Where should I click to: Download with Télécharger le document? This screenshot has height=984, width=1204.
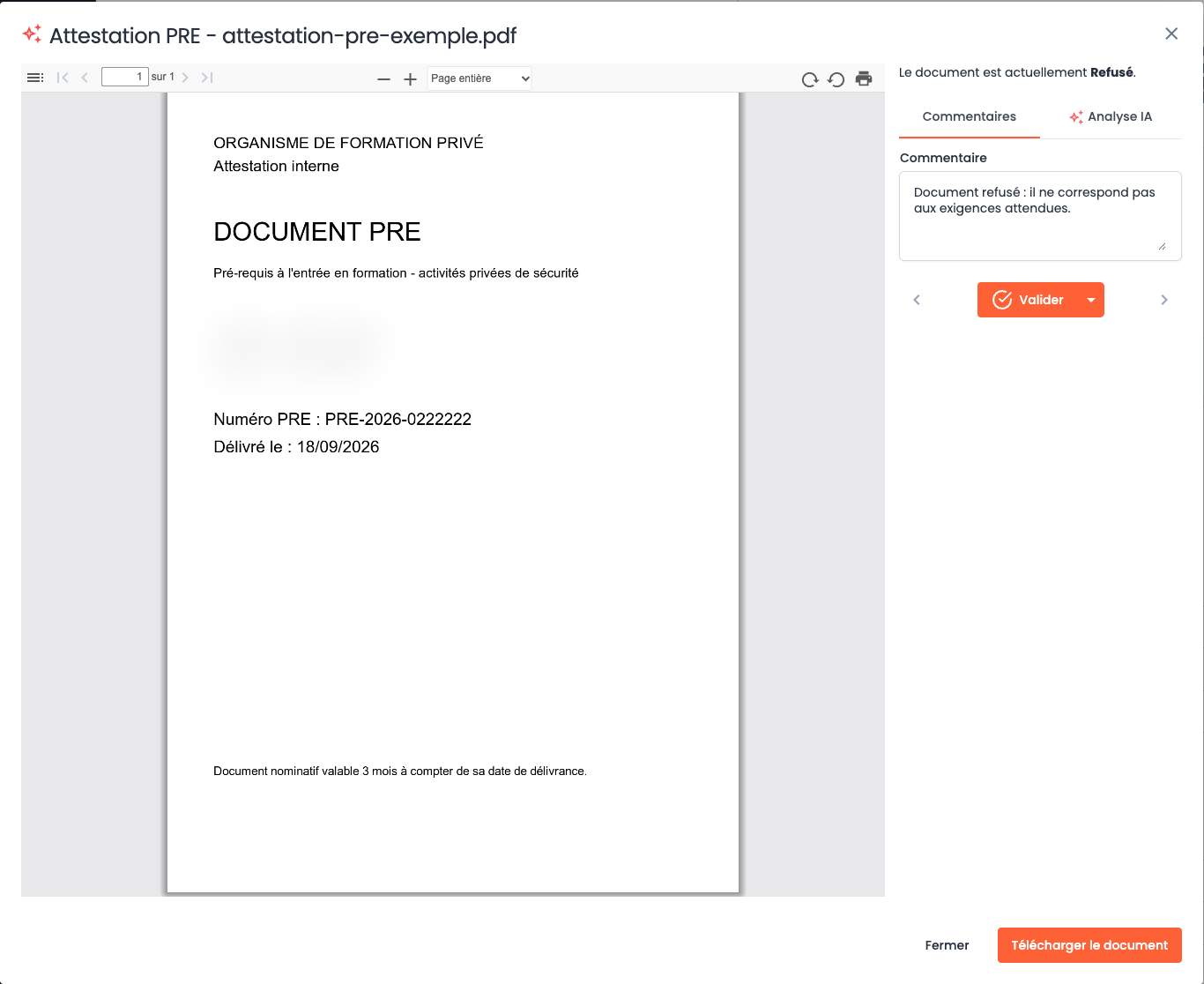[1089, 945]
